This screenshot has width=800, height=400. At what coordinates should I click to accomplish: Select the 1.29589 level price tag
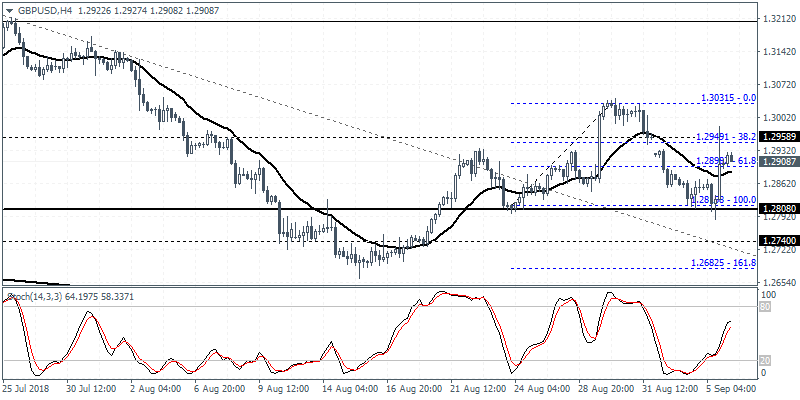(x=778, y=137)
